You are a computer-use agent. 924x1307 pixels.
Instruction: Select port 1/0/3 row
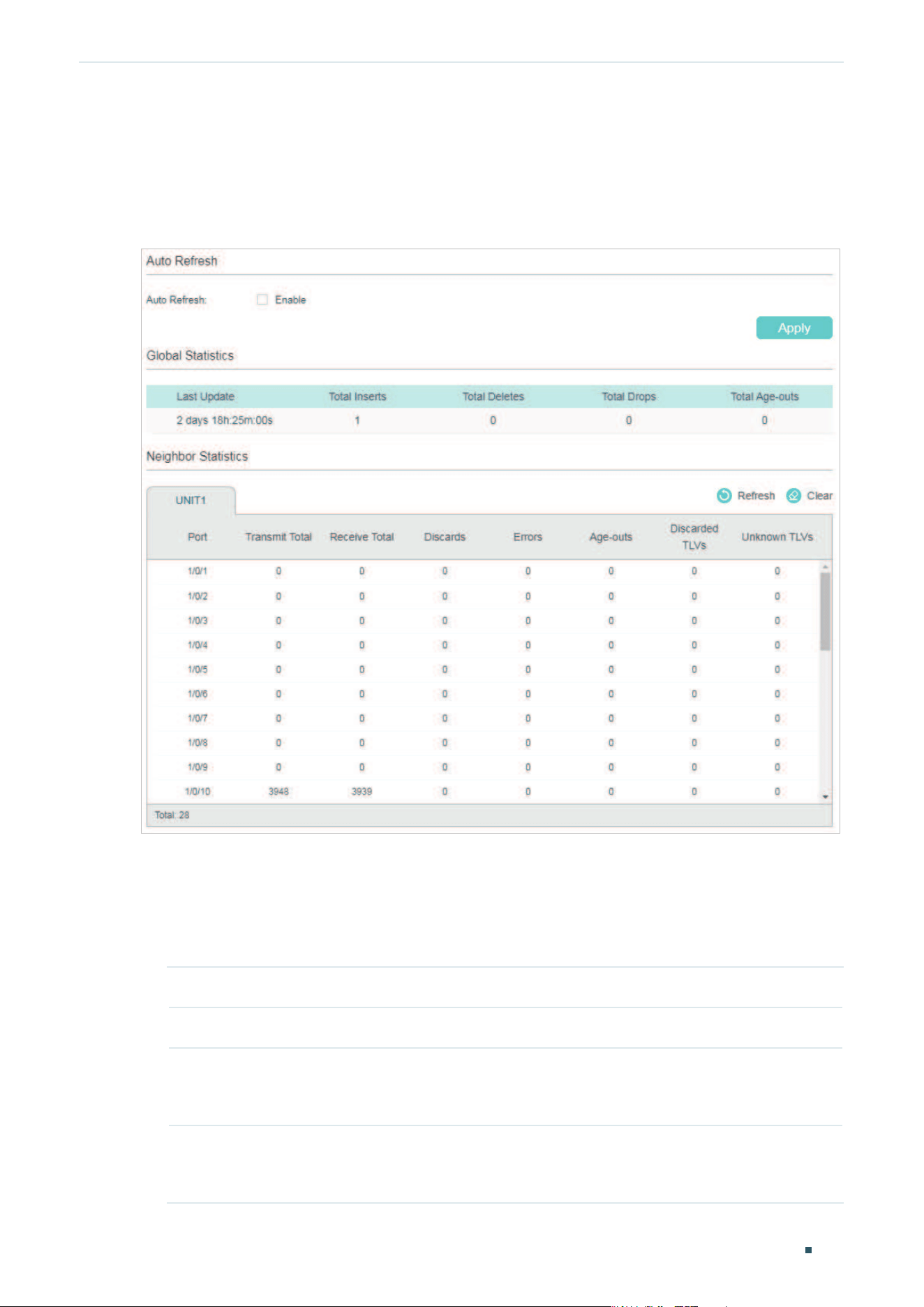coord(483,621)
